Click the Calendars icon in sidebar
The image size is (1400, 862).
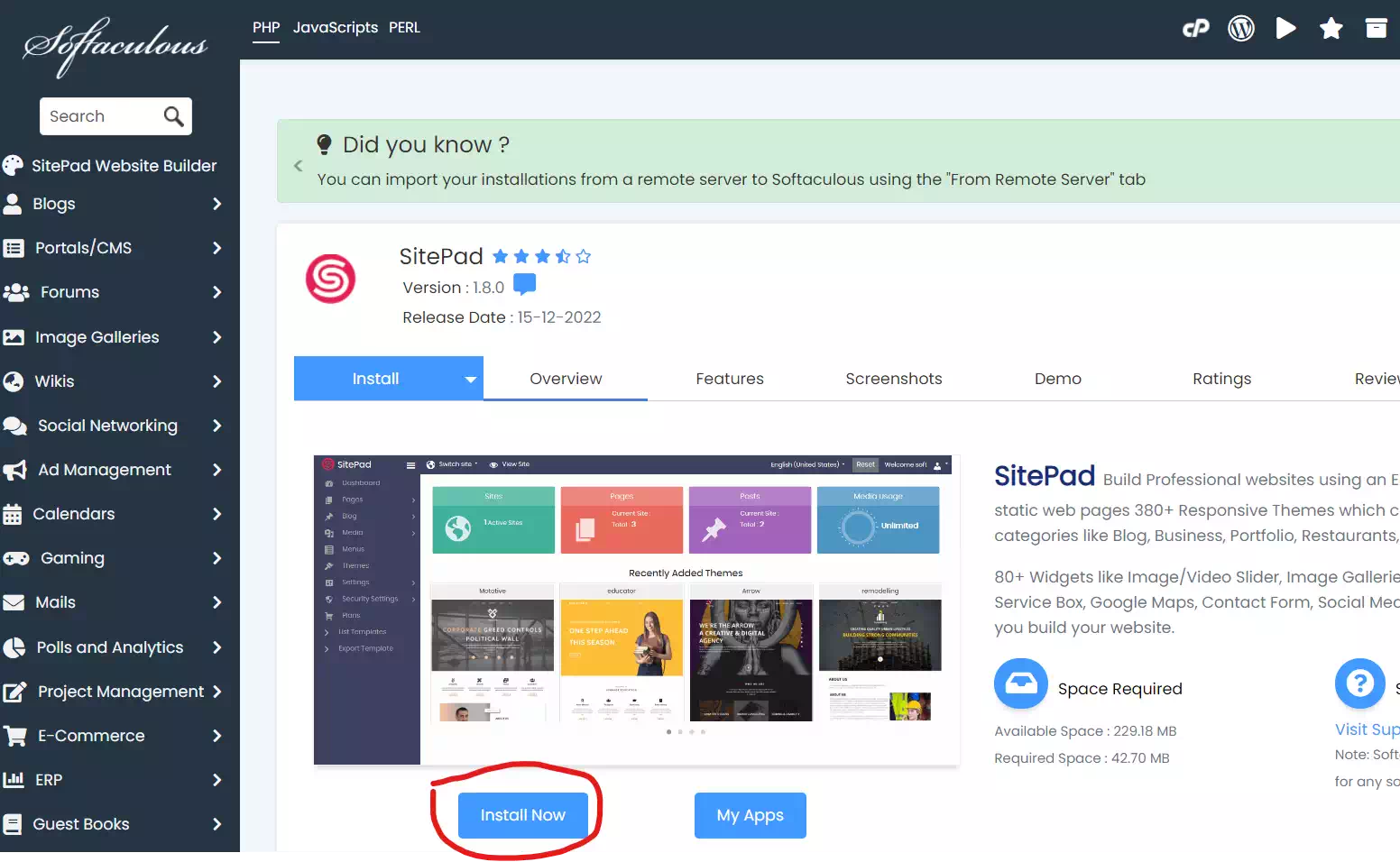pyautogui.click(x=13, y=514)
